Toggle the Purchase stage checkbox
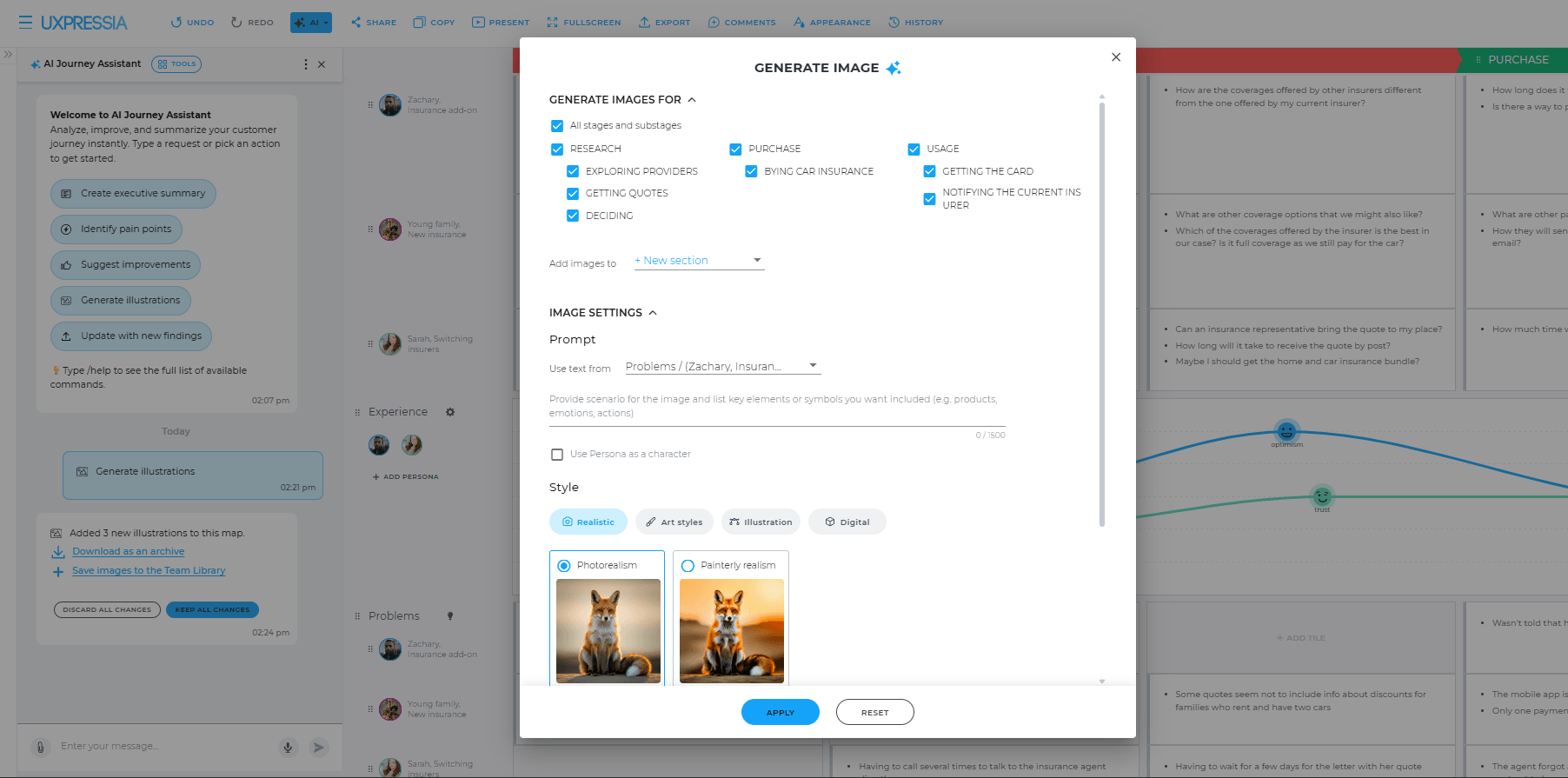The image size is (1568, 778). tap(735, 150)
